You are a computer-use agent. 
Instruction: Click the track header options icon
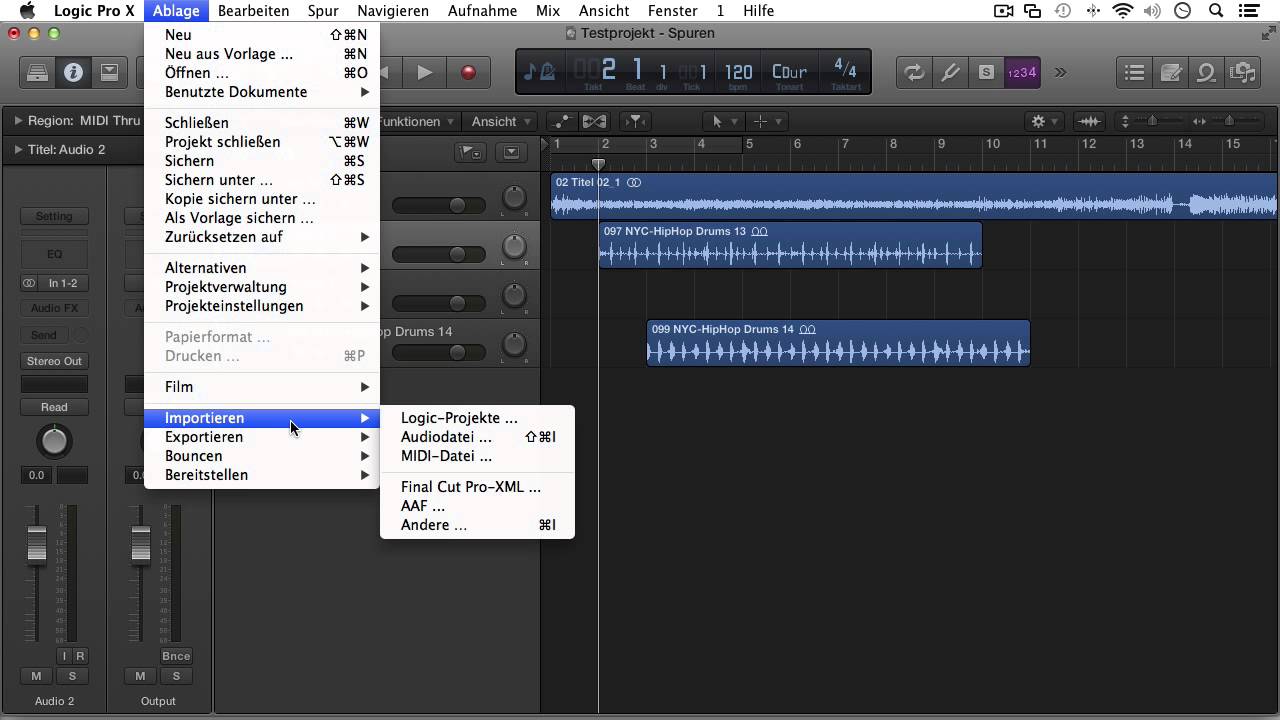(x=511, y=152)
